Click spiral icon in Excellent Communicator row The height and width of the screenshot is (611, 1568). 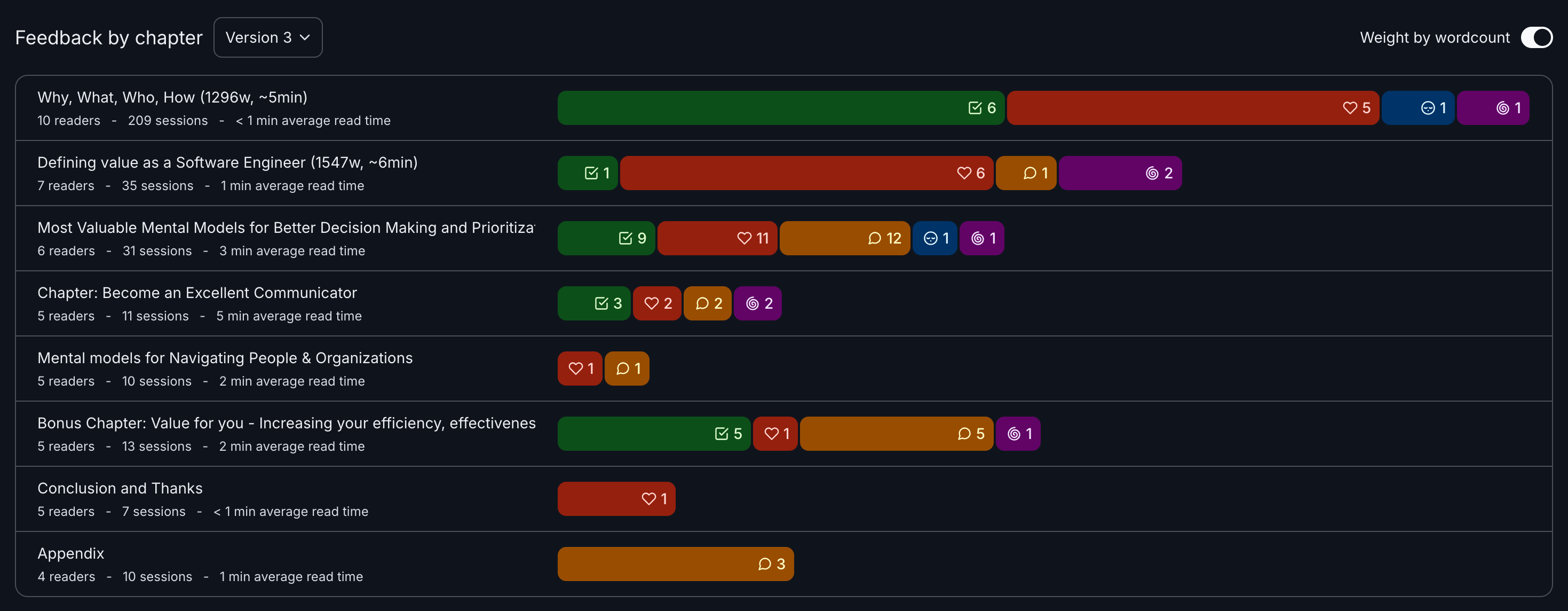753,303
